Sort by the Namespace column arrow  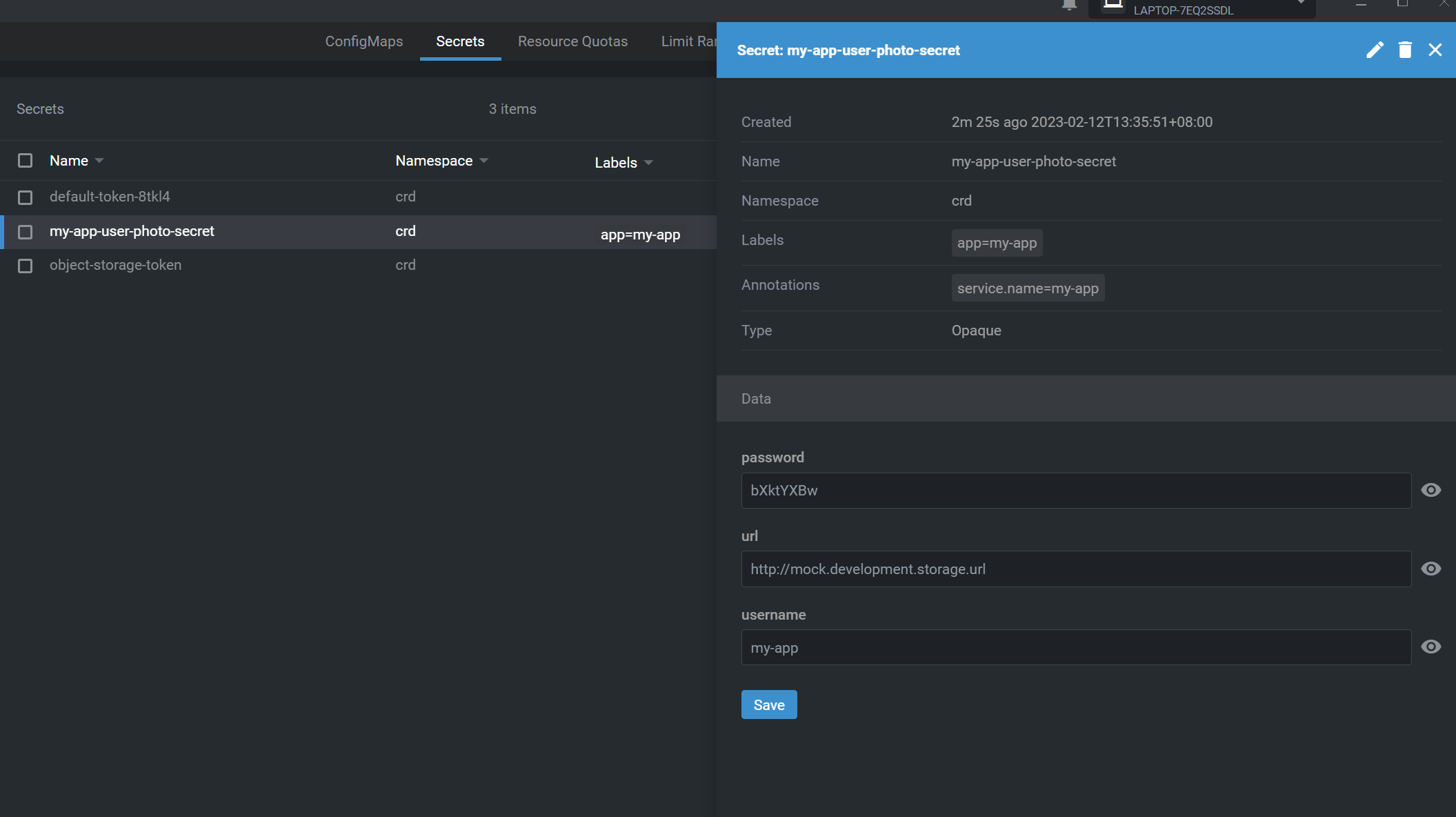click(x=483, y=161)
